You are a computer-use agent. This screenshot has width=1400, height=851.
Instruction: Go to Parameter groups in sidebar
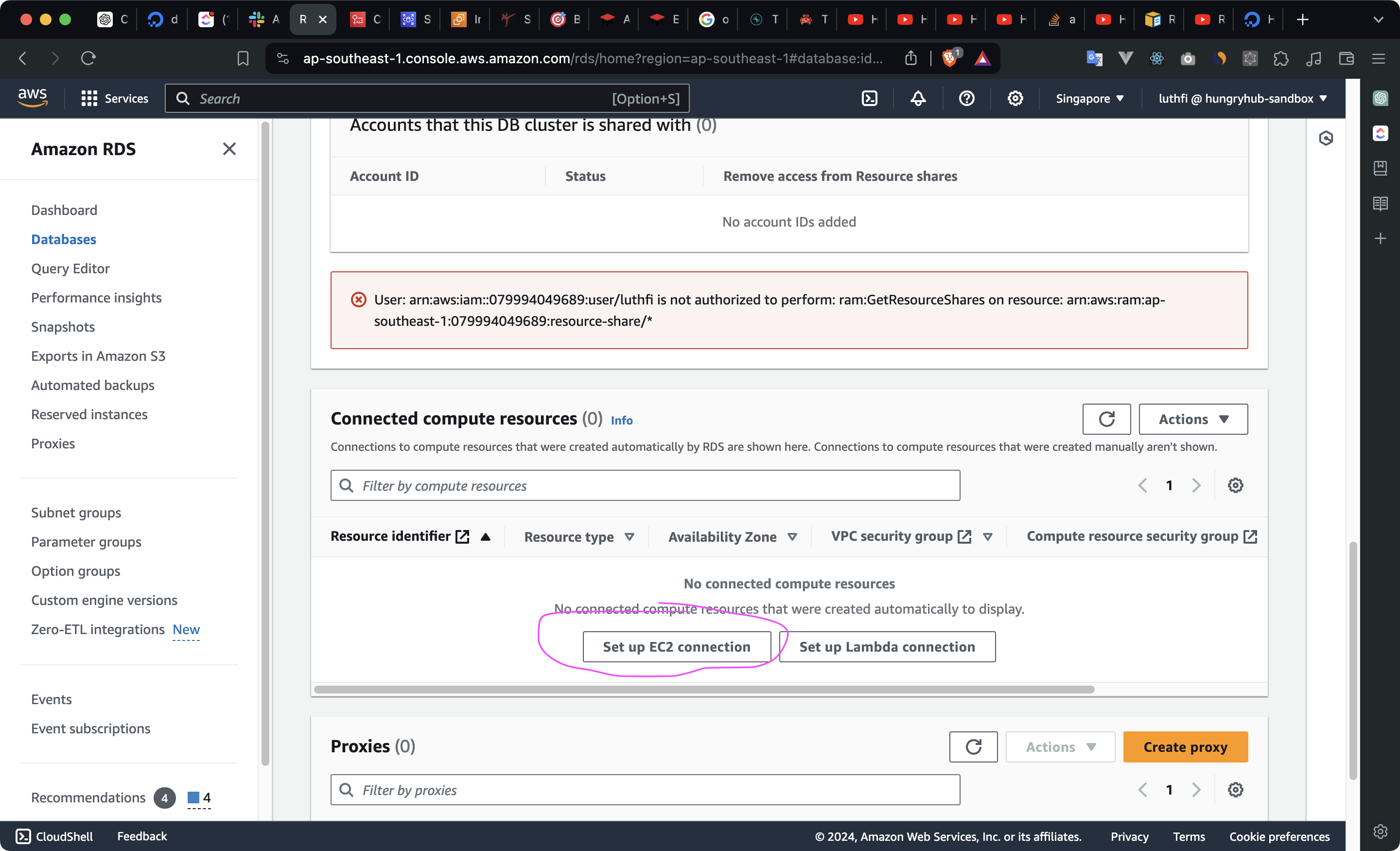coord(87,542)
